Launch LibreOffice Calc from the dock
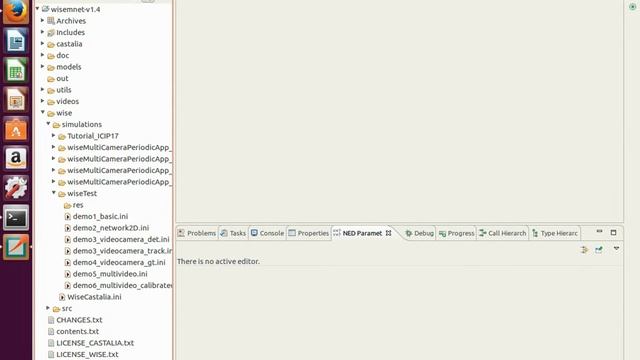Image resolution: width=640 pixels, height=360 pixels. pyautogui.click(x=16, y=70)
